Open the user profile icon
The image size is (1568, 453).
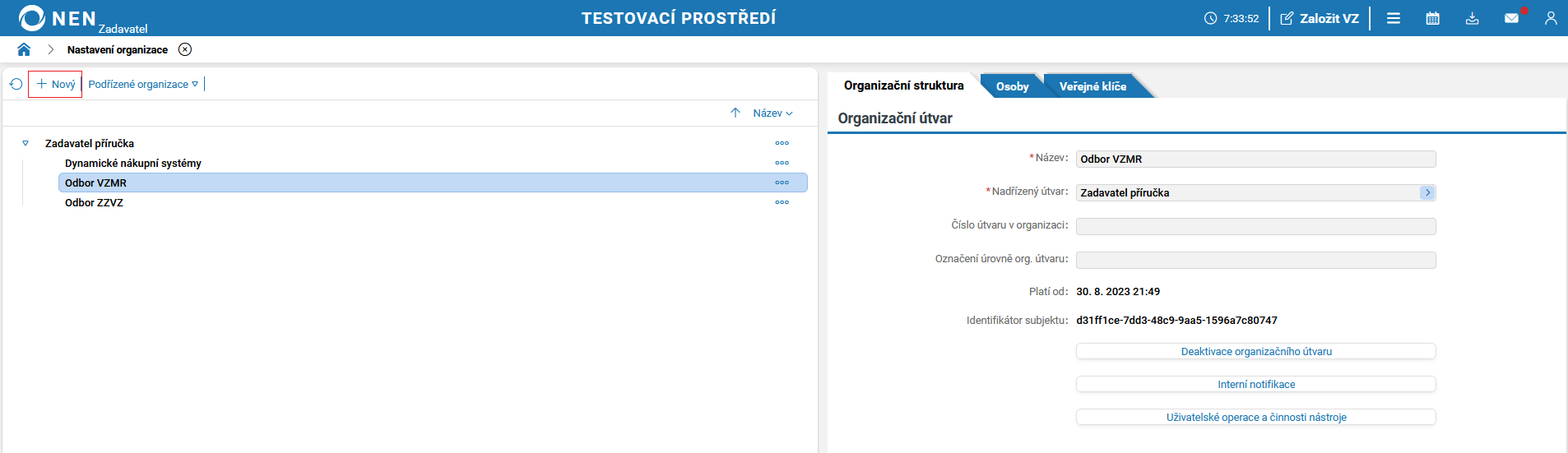tap(1551, 18)
